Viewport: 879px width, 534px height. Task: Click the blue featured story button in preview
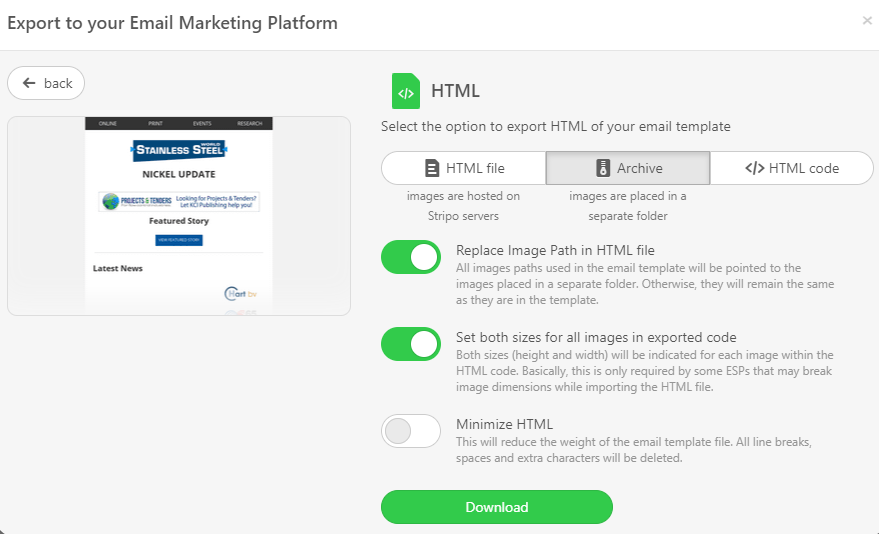(x=179, y=240)
